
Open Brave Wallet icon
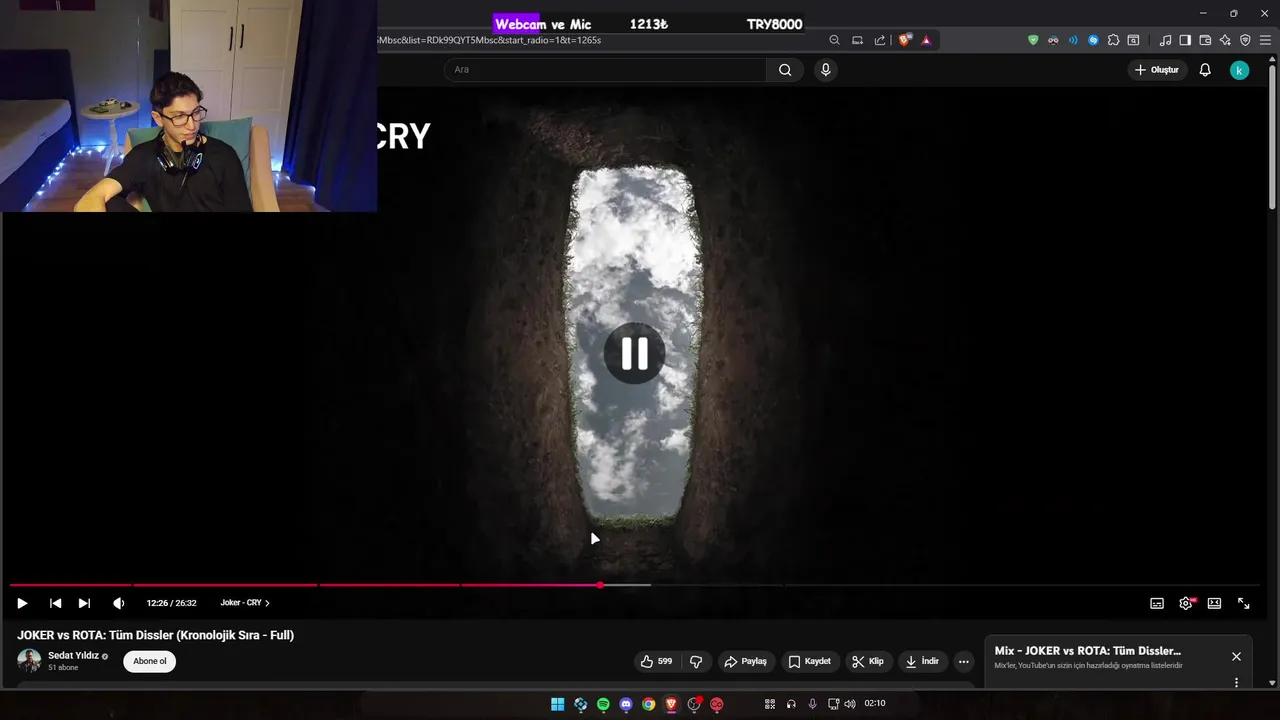point(1205,40)
